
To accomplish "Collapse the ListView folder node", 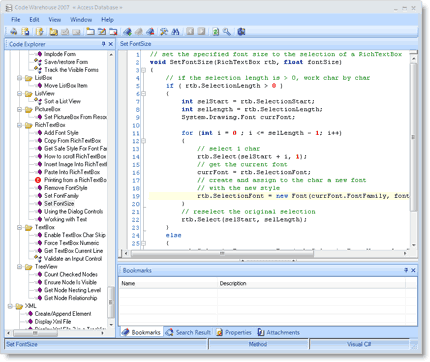I will click(20, 93).
